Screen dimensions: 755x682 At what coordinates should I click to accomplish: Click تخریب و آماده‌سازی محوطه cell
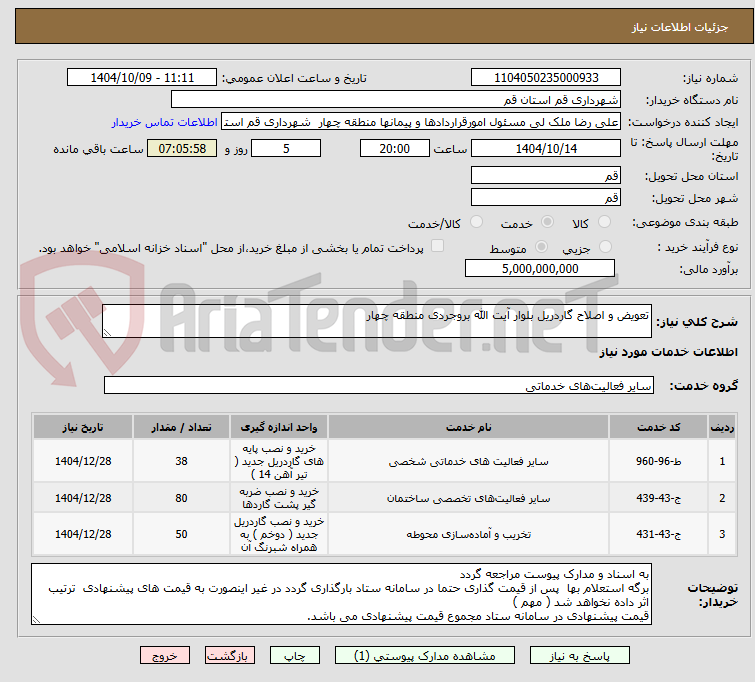pyautogui.click(x=469, y=534)
